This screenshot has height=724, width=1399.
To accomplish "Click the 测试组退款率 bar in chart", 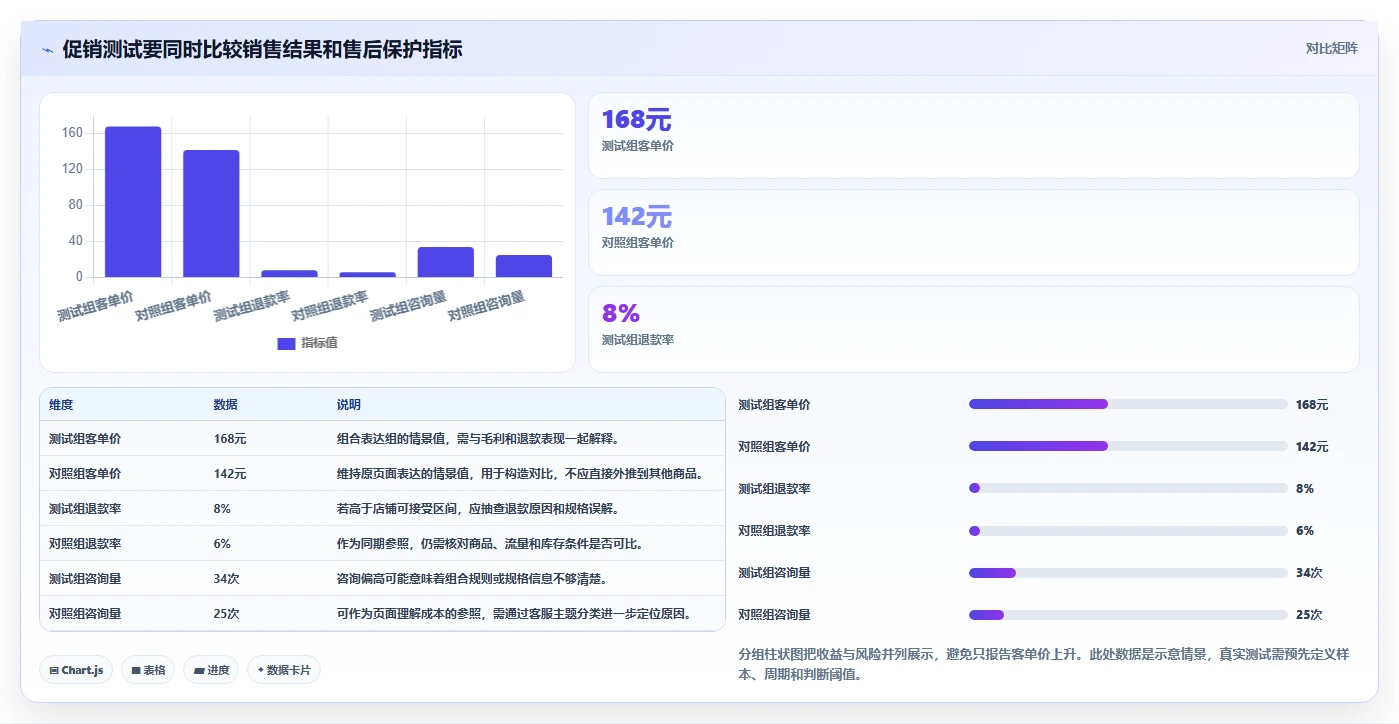I will click(289, 273).
